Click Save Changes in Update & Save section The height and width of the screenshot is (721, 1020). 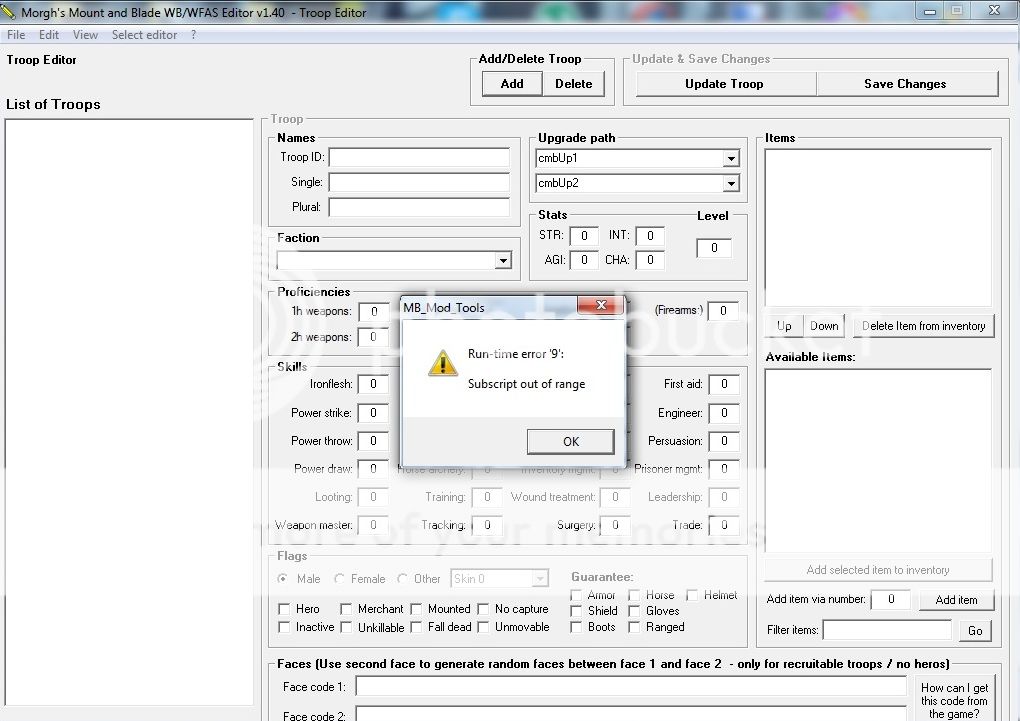click(905, 83)
